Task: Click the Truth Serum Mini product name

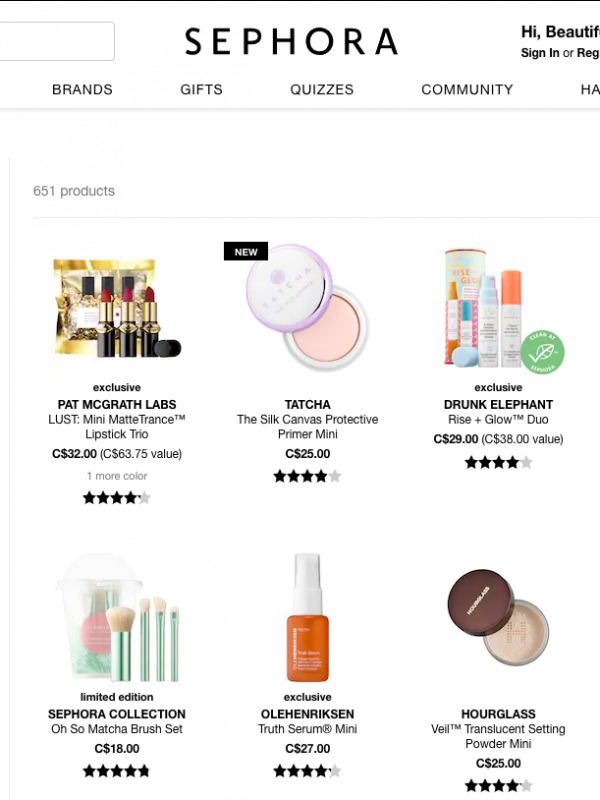Action: (x=308, y=729)
